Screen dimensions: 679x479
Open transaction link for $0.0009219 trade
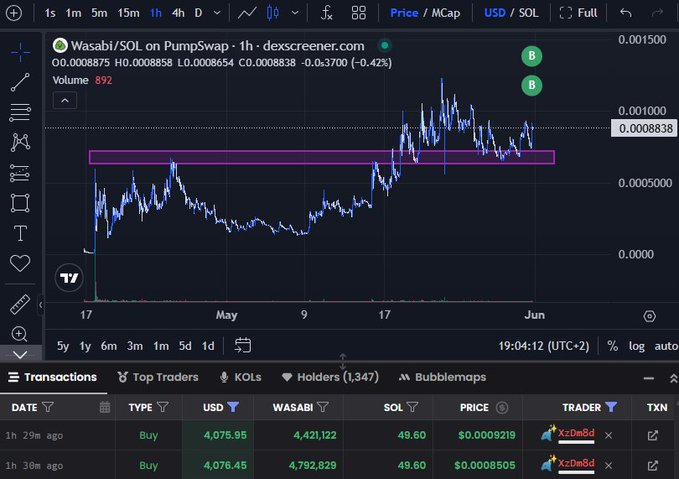[x=653, y=435]
